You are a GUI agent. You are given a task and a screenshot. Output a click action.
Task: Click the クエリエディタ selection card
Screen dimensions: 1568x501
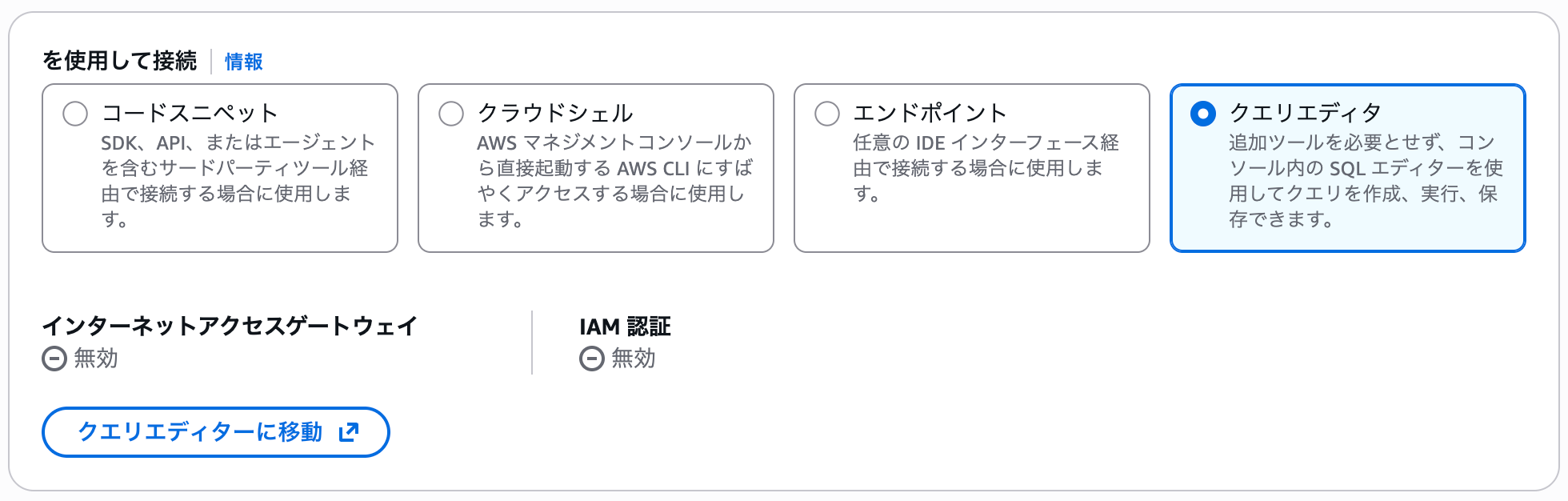point(1347,167)
